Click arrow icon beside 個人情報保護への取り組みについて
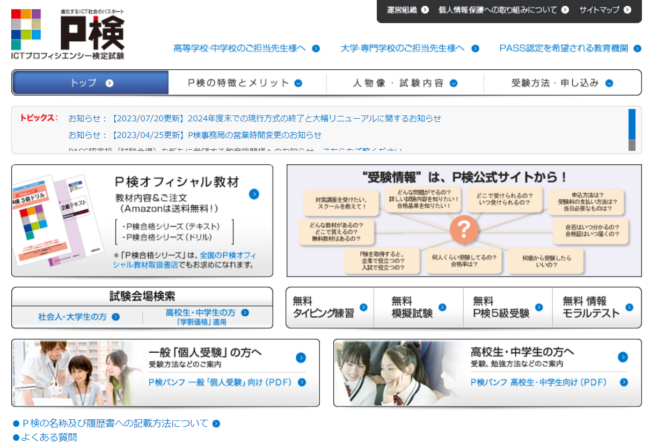650x444 pixels. [565, 10]
